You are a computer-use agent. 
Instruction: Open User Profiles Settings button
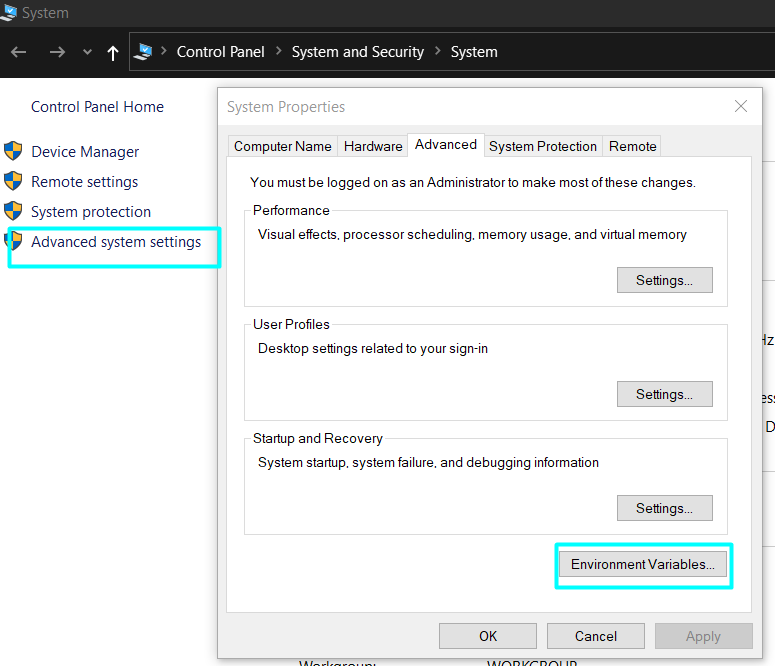point(664,394)
